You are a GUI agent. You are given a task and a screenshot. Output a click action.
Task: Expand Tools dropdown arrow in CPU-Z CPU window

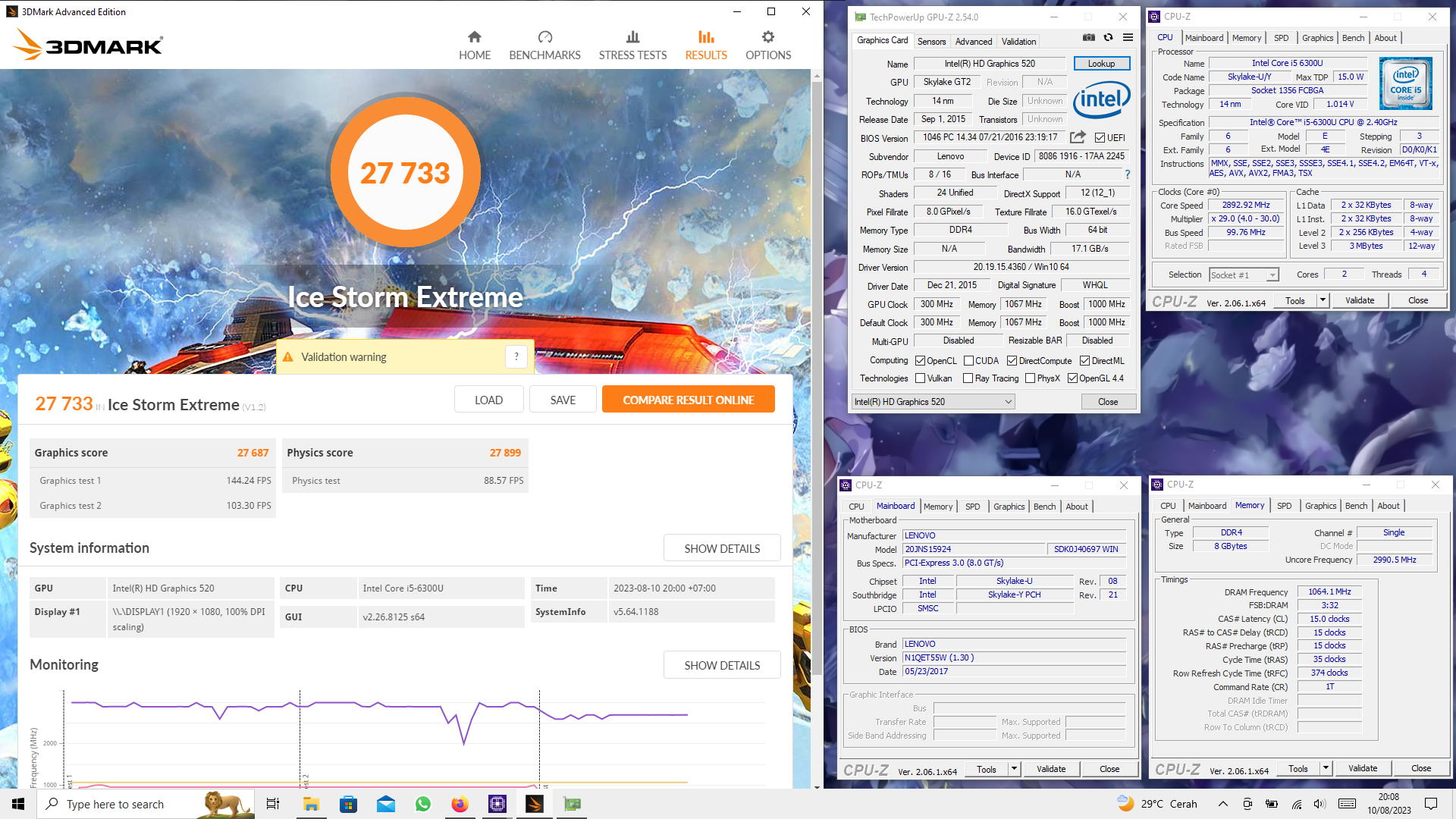pos(1323,300)
